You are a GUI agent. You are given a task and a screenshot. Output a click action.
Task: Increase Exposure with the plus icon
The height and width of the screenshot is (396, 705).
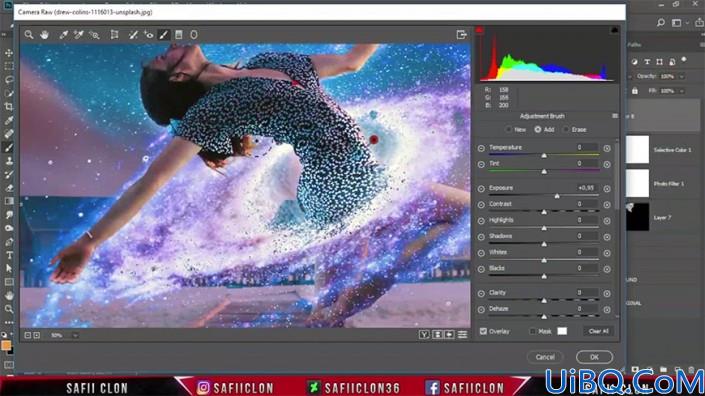pyautogui.click(x=607, y=189)
